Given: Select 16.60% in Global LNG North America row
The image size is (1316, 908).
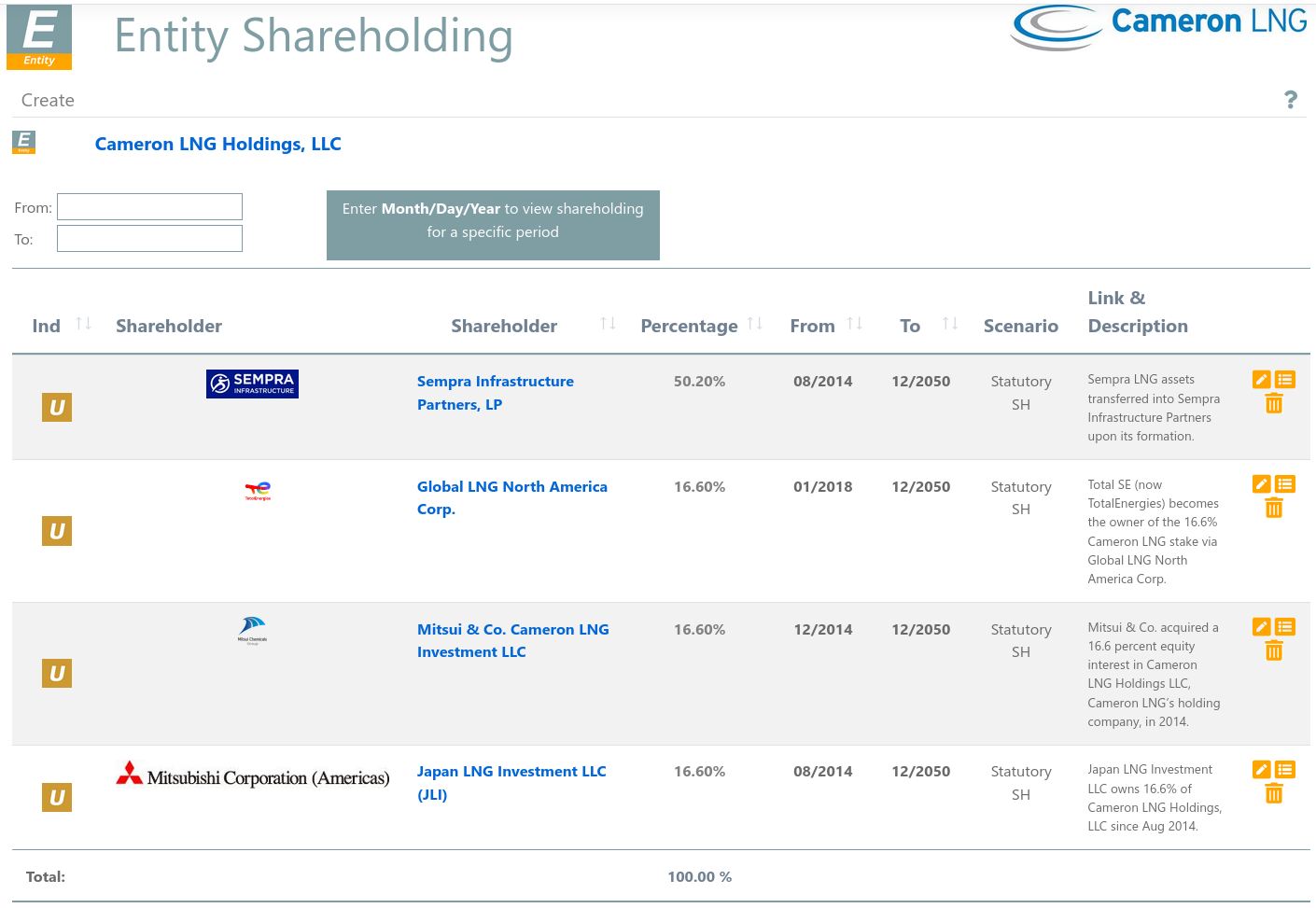Looking at the screenshot, I should tap(699, 486).
